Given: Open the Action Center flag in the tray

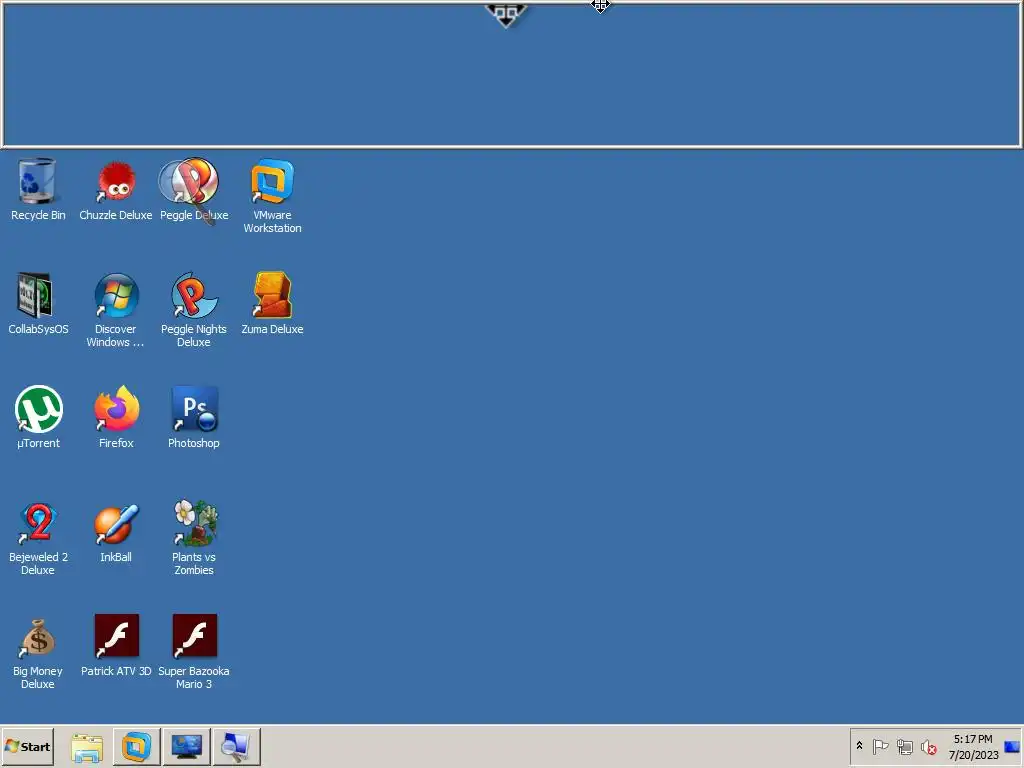Looking at the screenshot, I should [x=880, y=746].
